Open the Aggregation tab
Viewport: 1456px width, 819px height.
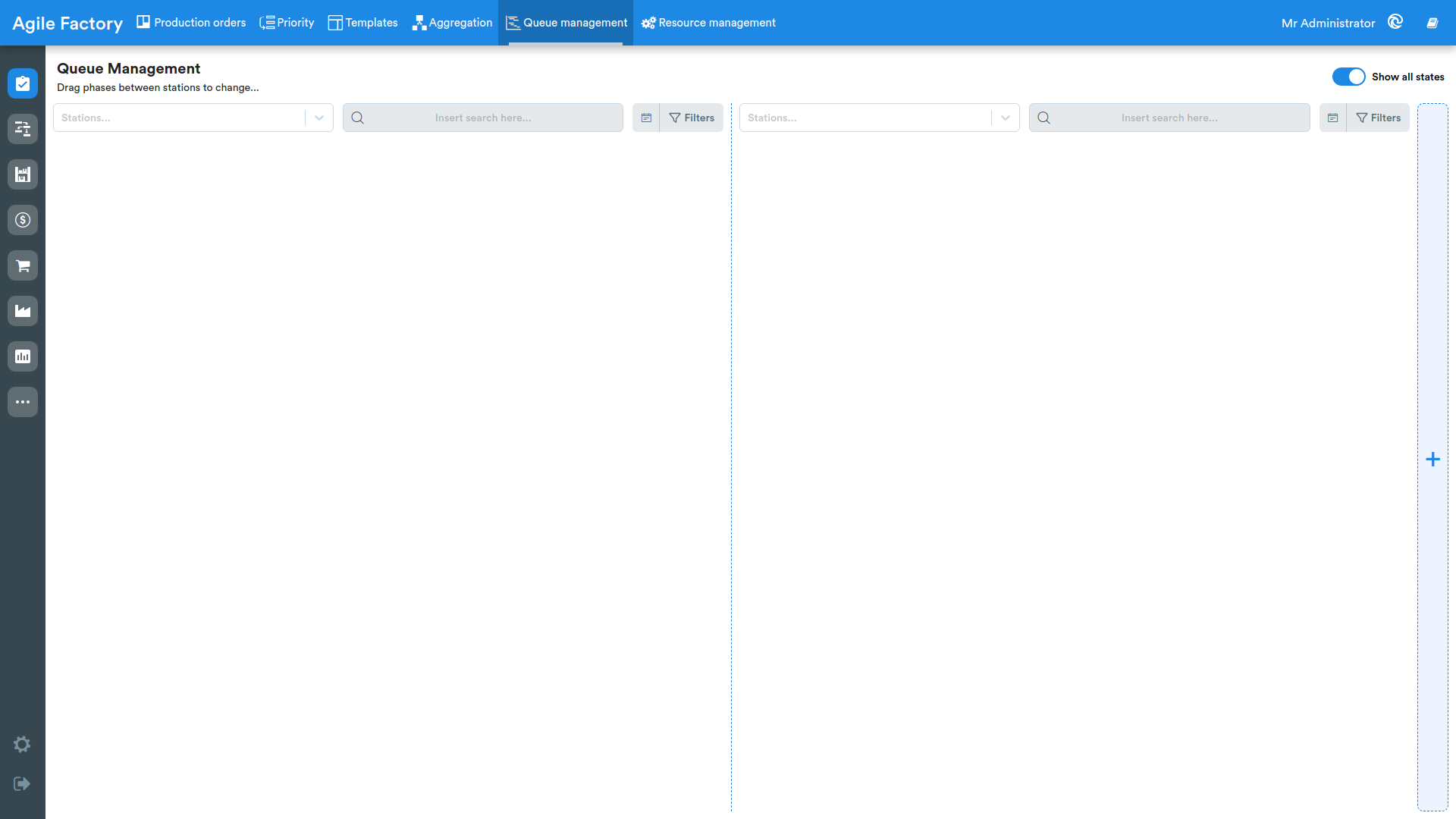[452, 23]
